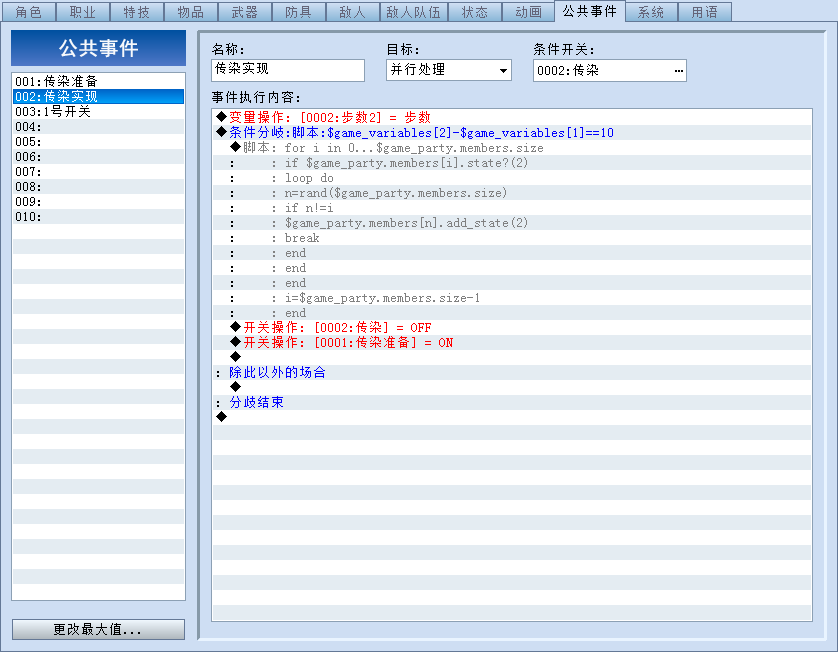Select the 物品 tab
Screen dimensions: 838x652
pyautogui.click(x=190, y=12)
